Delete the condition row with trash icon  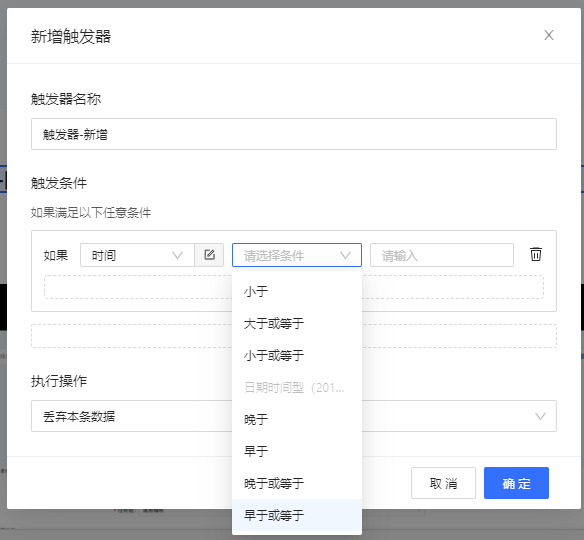coord(536,254)
